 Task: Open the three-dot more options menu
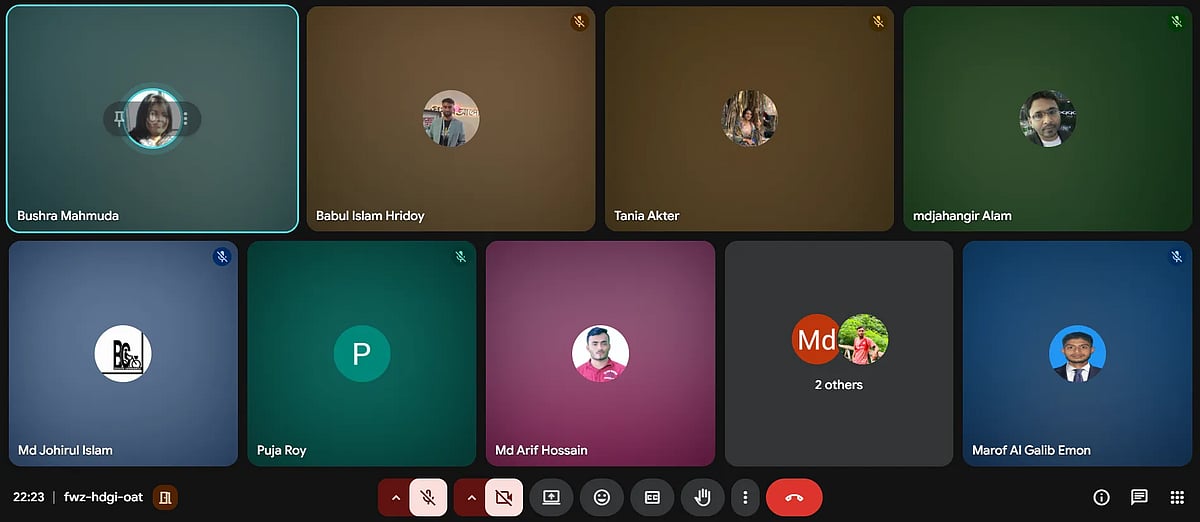pos(745,497)
